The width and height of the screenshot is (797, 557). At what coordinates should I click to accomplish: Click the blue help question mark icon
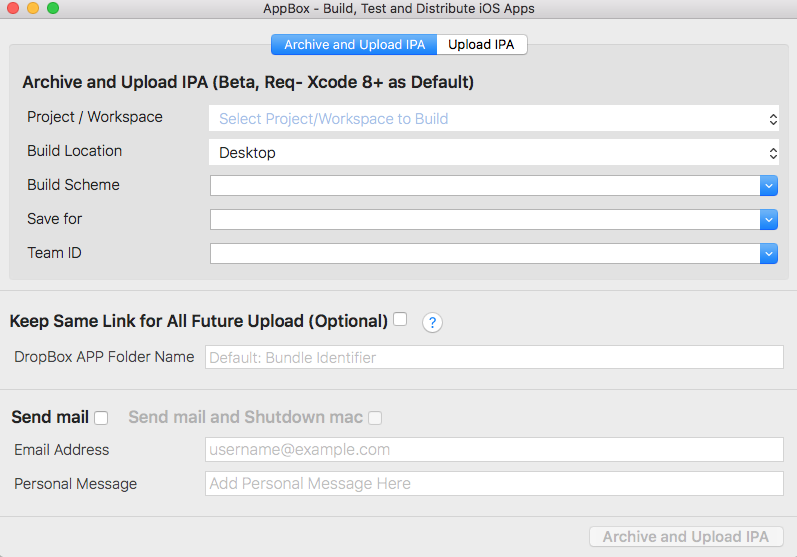(x=432, y=322)
